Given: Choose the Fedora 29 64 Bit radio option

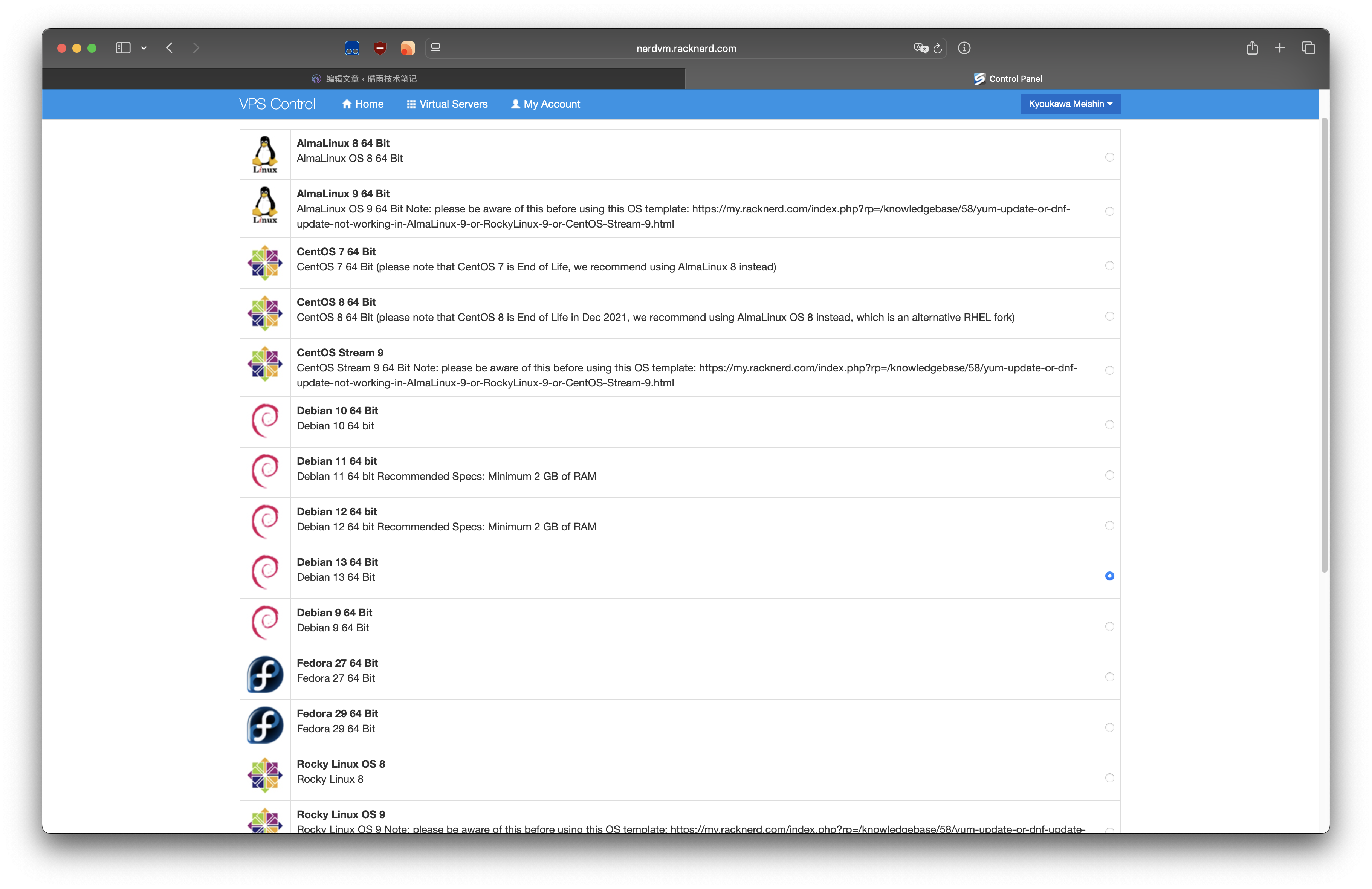Looking at the screenshot, I should point(1110,727).
